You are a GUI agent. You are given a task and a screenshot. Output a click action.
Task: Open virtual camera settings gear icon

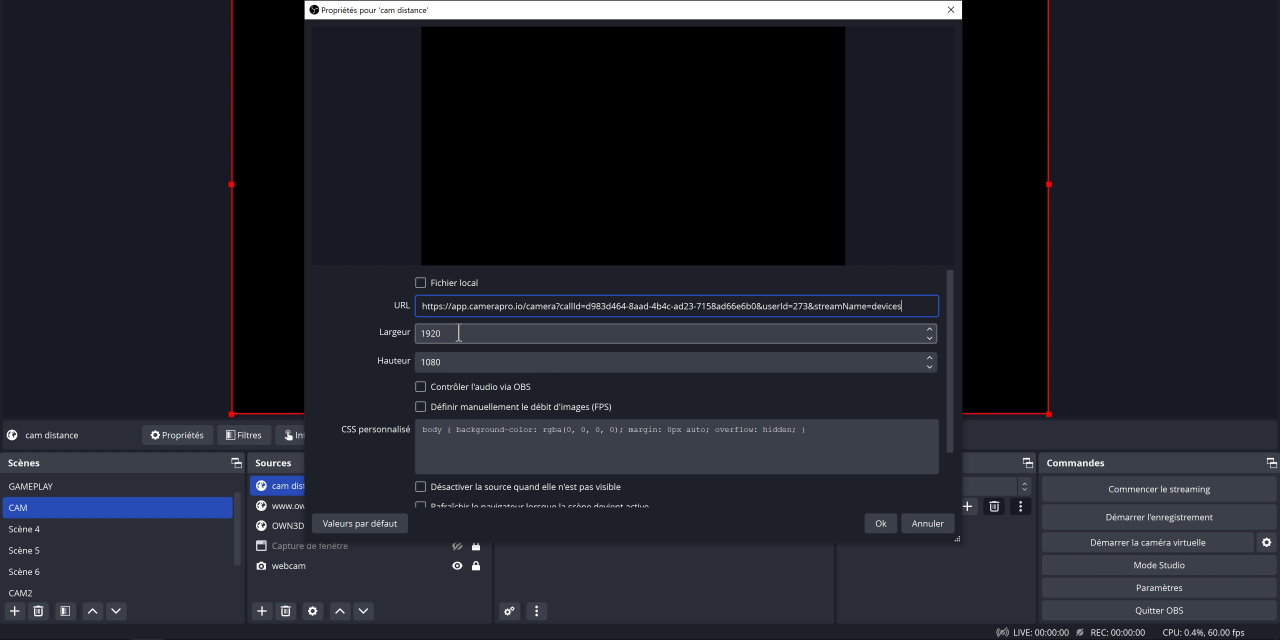click(x=1267, y=542)
